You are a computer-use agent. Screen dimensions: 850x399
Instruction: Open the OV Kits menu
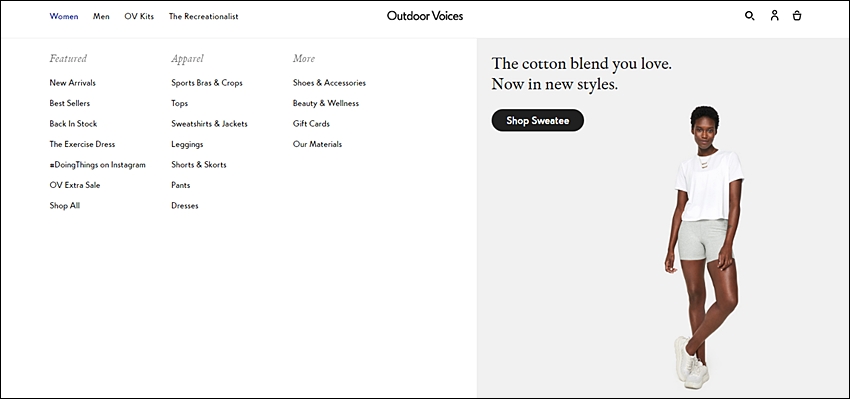(x=139, y=16)
